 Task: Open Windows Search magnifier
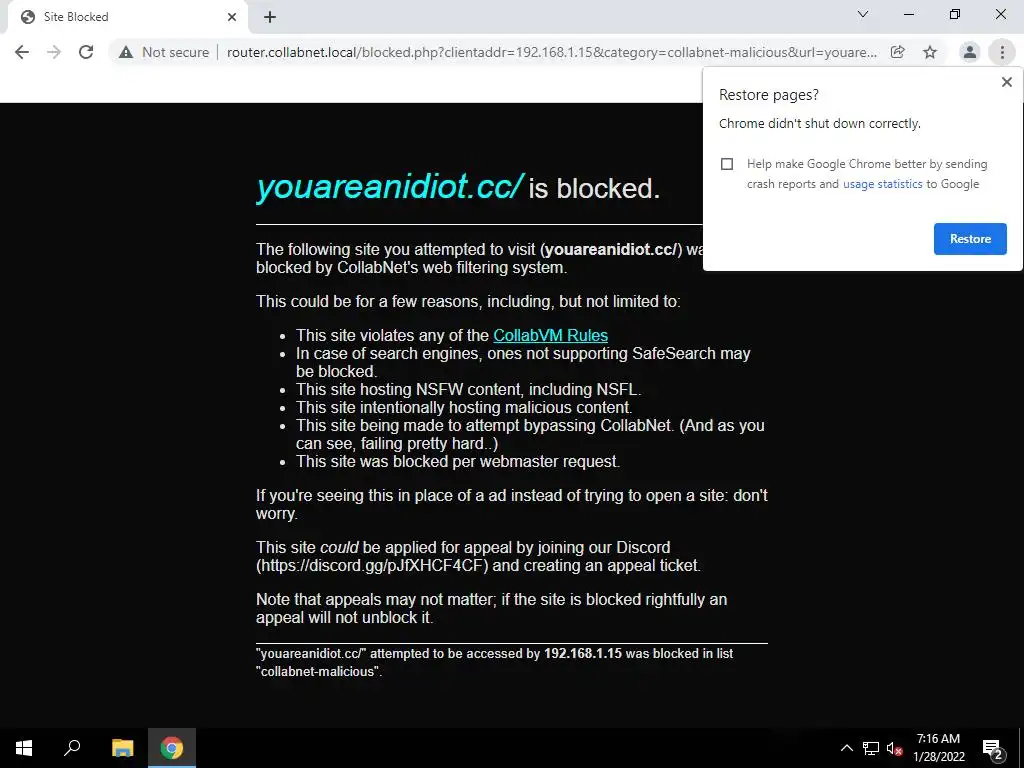[x=72, y=748]
